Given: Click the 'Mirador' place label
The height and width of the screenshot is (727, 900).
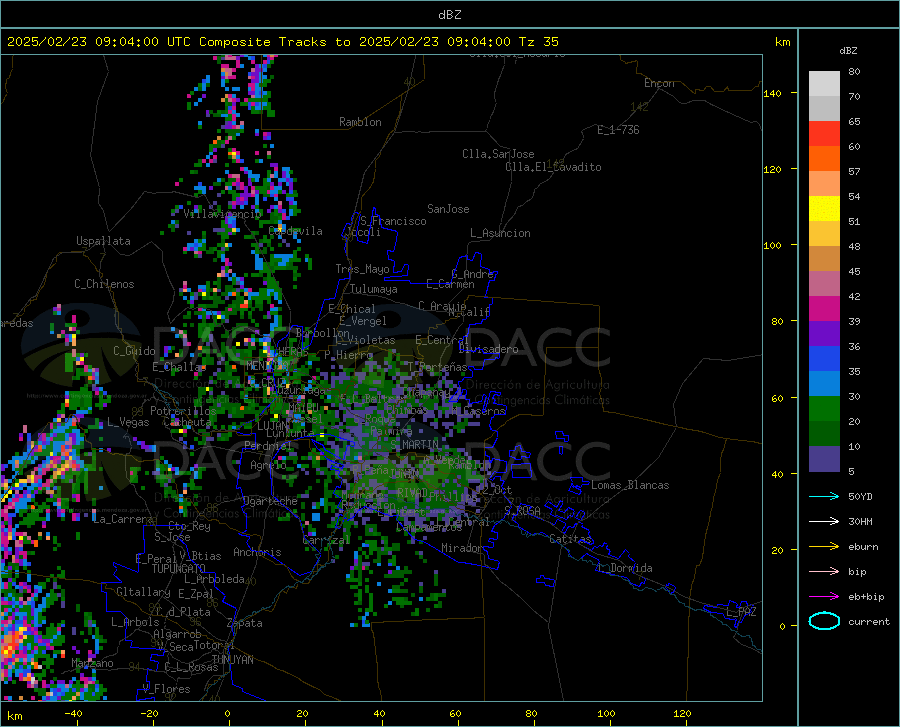Looking at the screenshot, I should [x=461, y=548].
